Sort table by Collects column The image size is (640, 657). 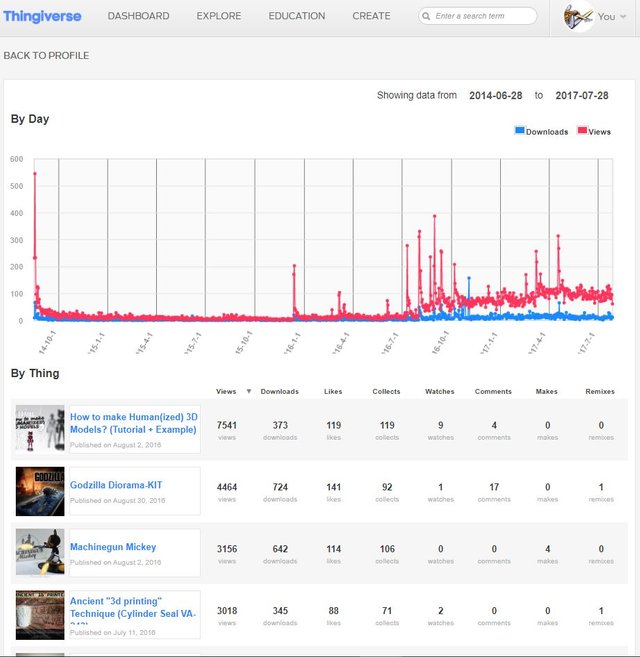tap(386, 391)
